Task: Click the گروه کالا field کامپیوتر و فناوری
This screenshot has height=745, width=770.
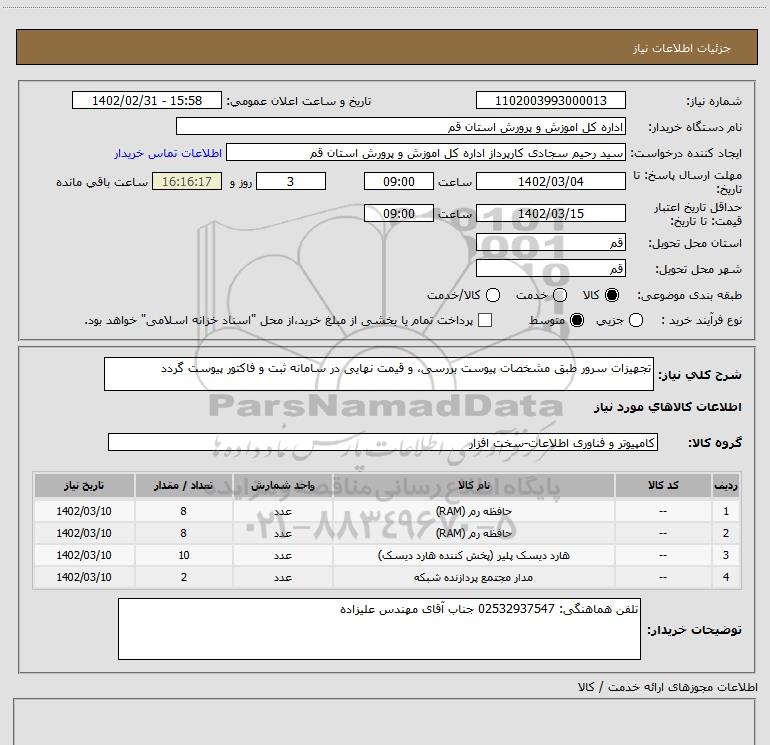Action: [x=383, y=442]
